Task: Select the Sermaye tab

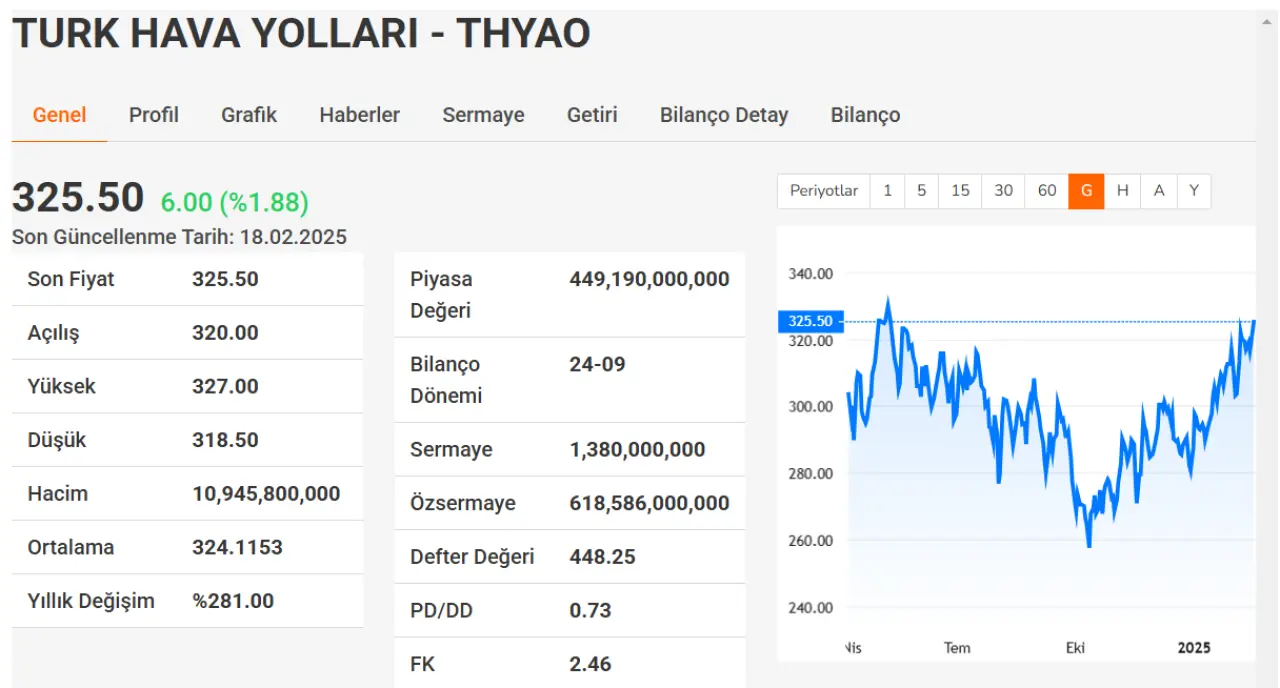Action: click(483, 115)
